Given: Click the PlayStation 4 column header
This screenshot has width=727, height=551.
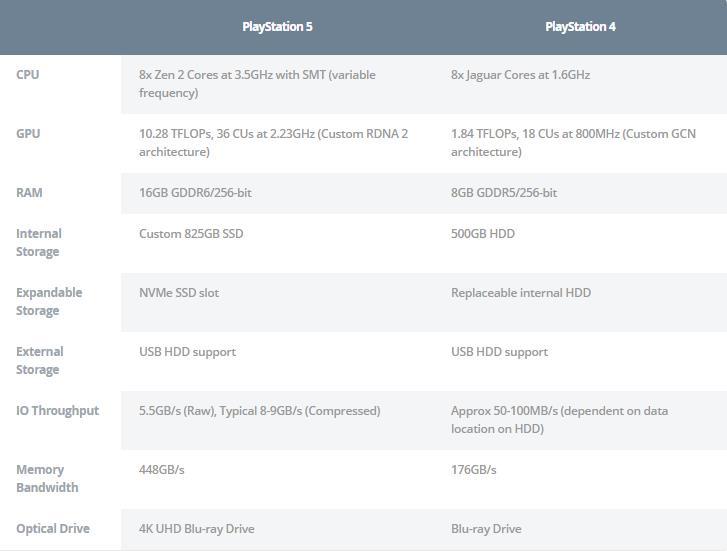Looking at the screenshot, I should 580,27.
